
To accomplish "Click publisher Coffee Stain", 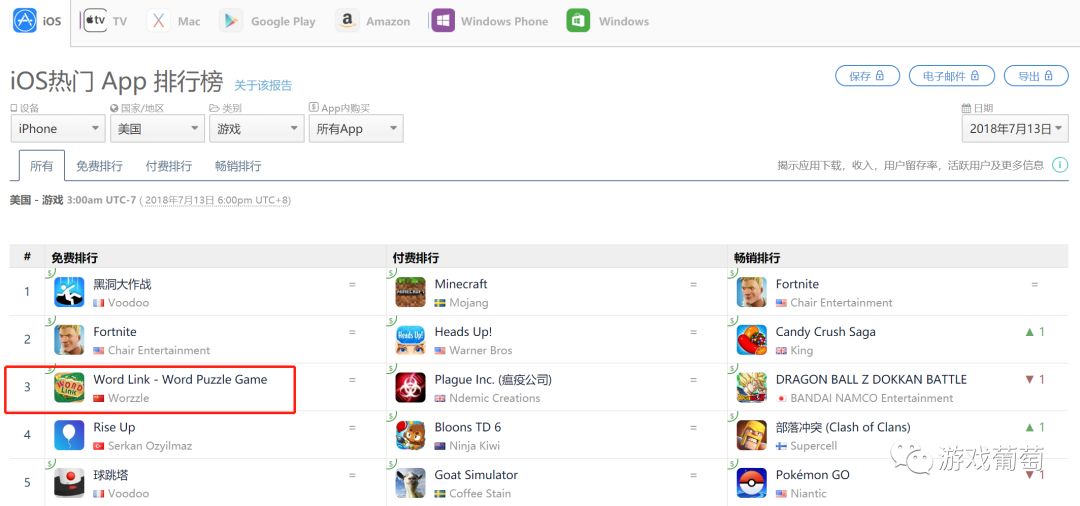I will (x=480, y=493).
